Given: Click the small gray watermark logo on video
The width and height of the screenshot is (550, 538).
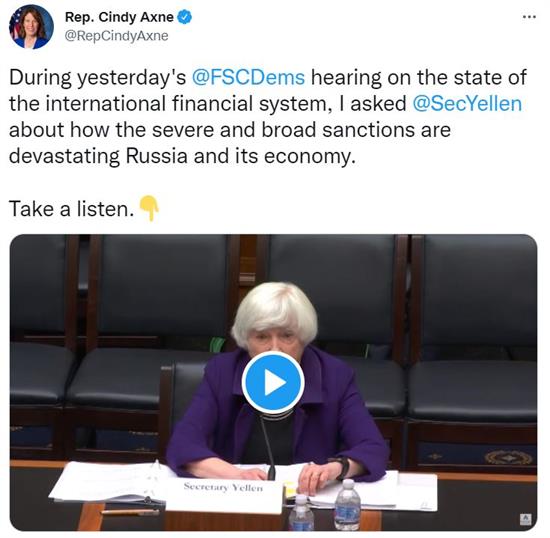Looking at the screenshot, I should (x=525, y=518).
